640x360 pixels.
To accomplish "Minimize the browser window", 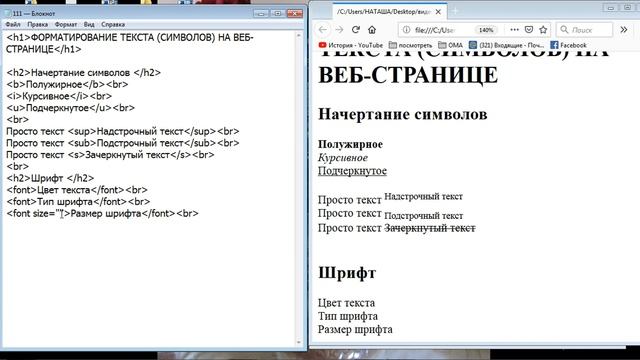I will tap(611, 8).
